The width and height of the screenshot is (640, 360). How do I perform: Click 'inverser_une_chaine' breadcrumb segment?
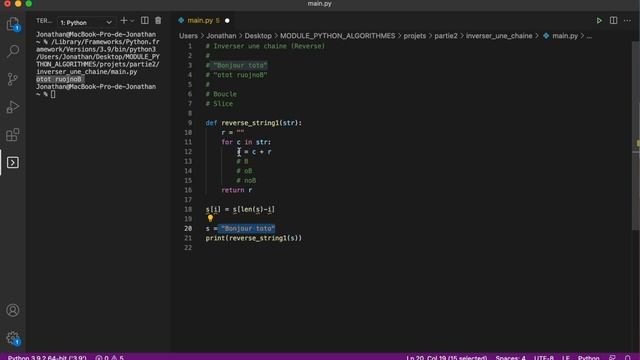click(x=499, y=36)
